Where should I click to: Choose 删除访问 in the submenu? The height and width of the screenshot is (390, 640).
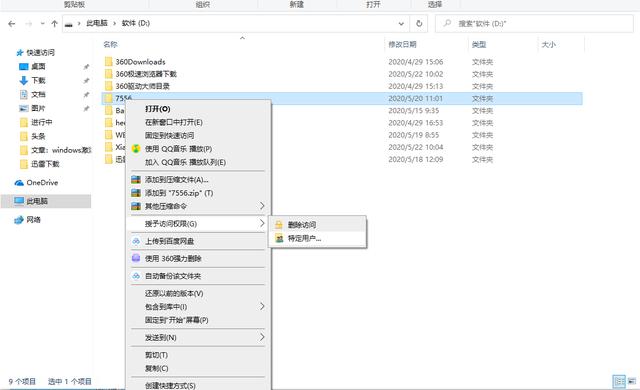click(x=302, y=224)
